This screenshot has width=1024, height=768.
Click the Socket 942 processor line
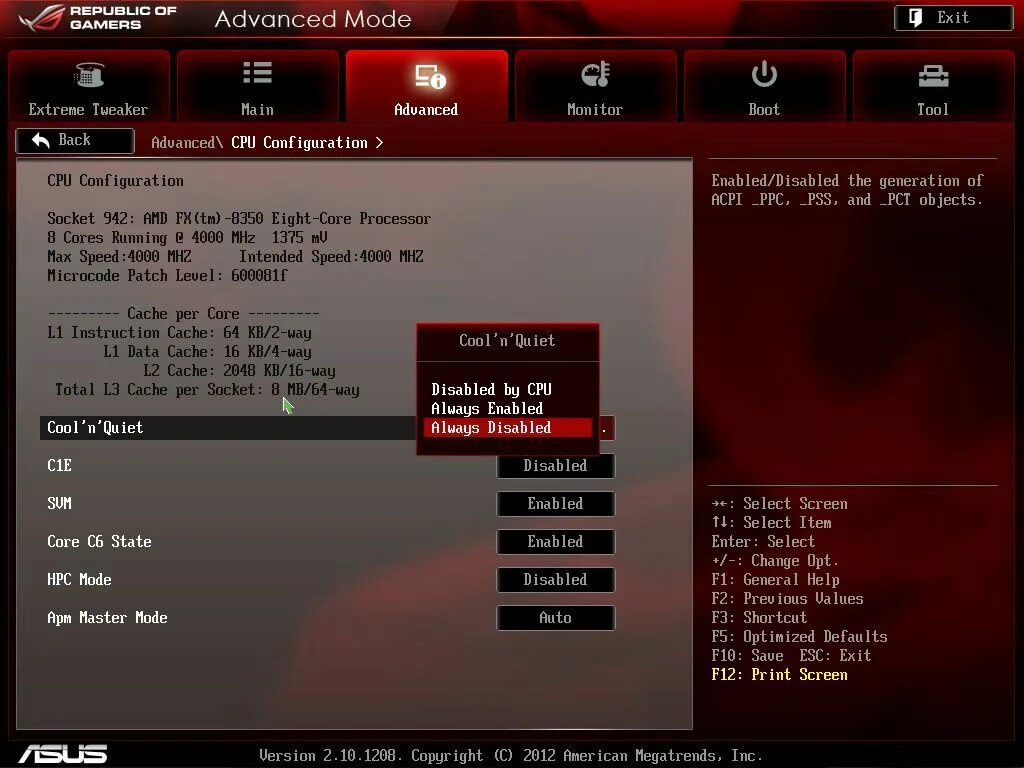239,219
